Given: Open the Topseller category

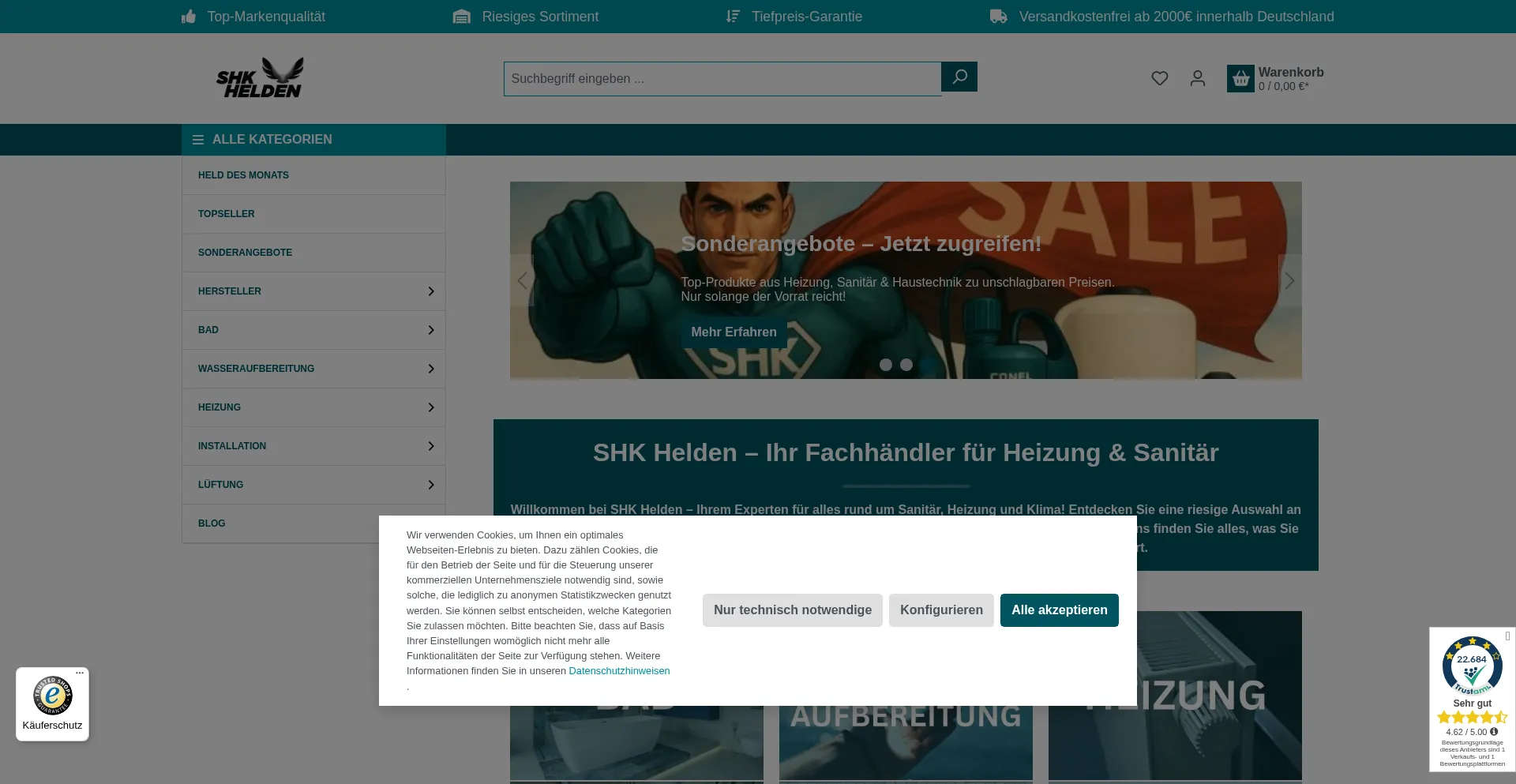Looking at the screenshot, I should pos(313,214).
